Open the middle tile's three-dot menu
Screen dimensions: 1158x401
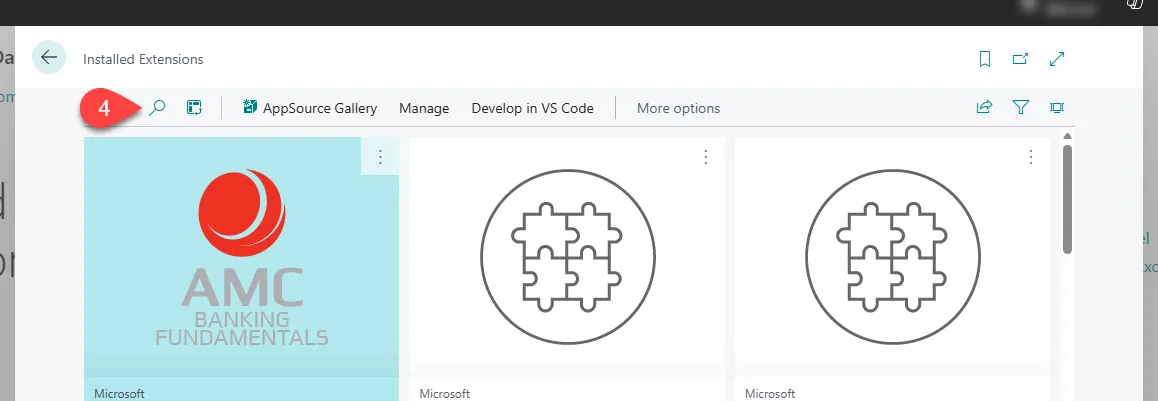[705, 157]
